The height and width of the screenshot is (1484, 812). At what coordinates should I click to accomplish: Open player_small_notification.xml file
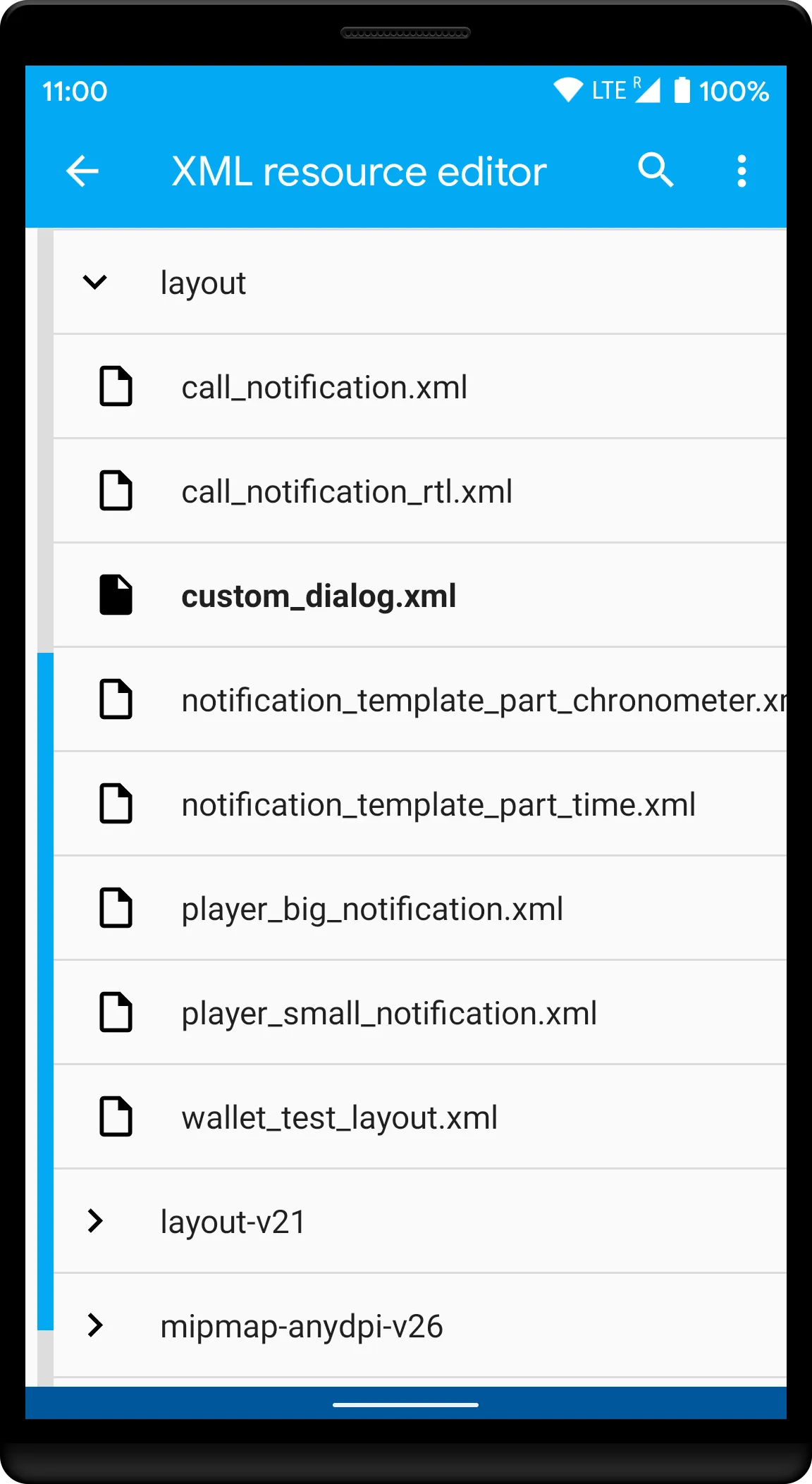(420, 1012)
